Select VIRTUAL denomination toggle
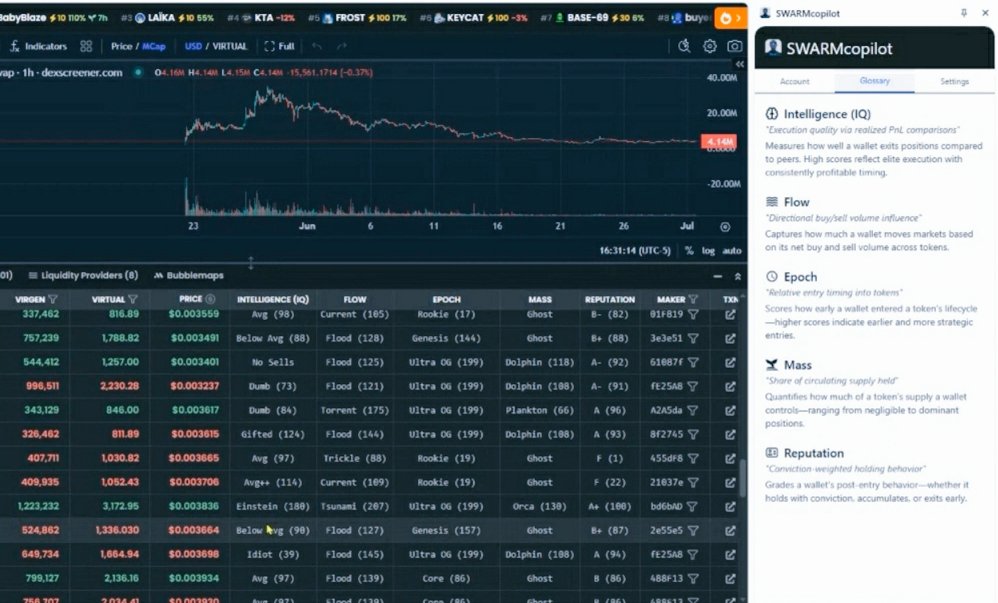Image resolution: width=998 pixels, height=603 pixels. point(229,46)
